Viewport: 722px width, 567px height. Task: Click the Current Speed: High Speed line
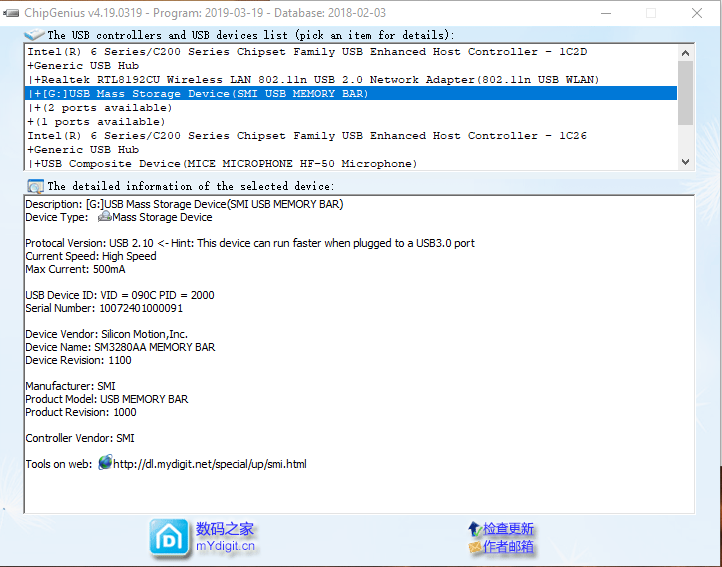[91, 256]
